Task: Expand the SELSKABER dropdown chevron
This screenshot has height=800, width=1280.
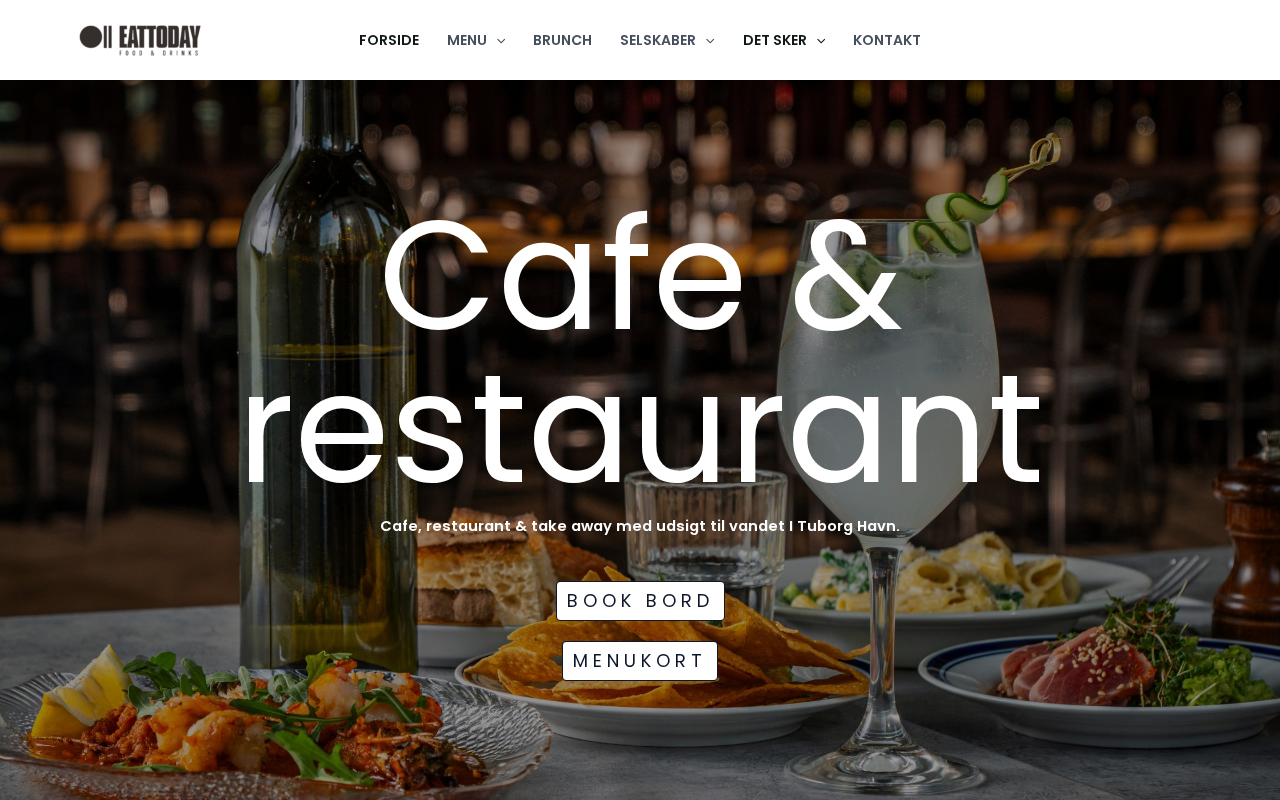Action: tap(710, 41)
